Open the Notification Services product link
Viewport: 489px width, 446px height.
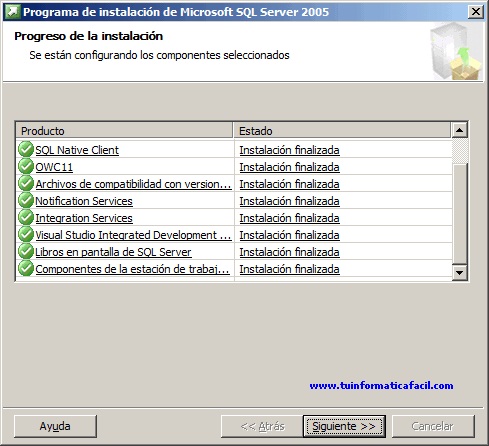(x=84, y=201)
